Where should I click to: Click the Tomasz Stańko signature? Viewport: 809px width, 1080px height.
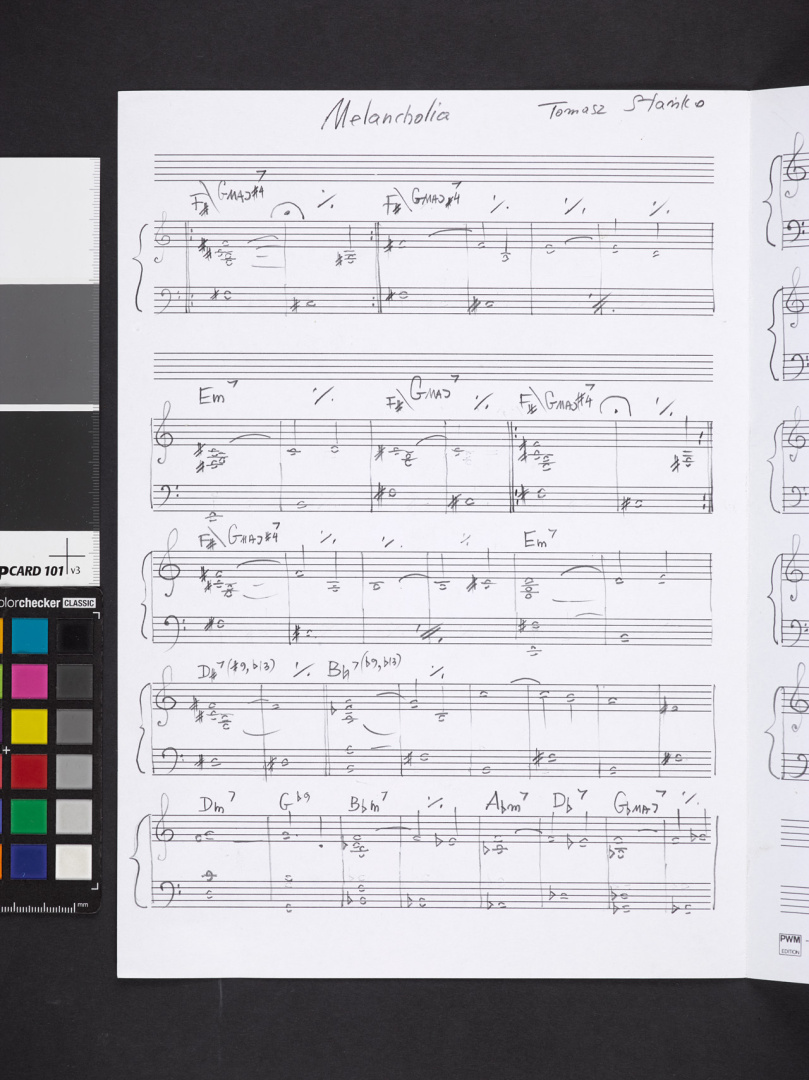click(x=621, y=107)
